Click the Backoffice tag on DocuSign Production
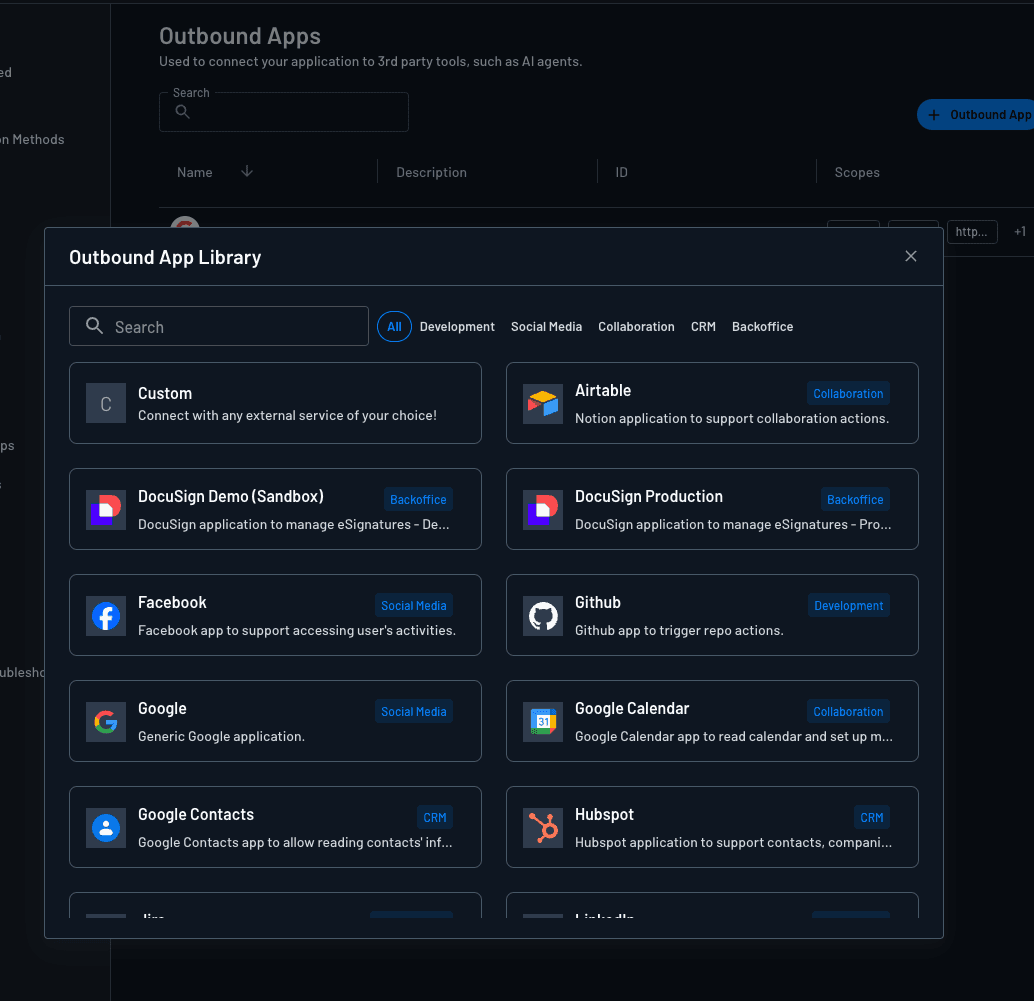Image resolution: width=1034 pixels, height=1001 pixels. (x=855, y=500)
